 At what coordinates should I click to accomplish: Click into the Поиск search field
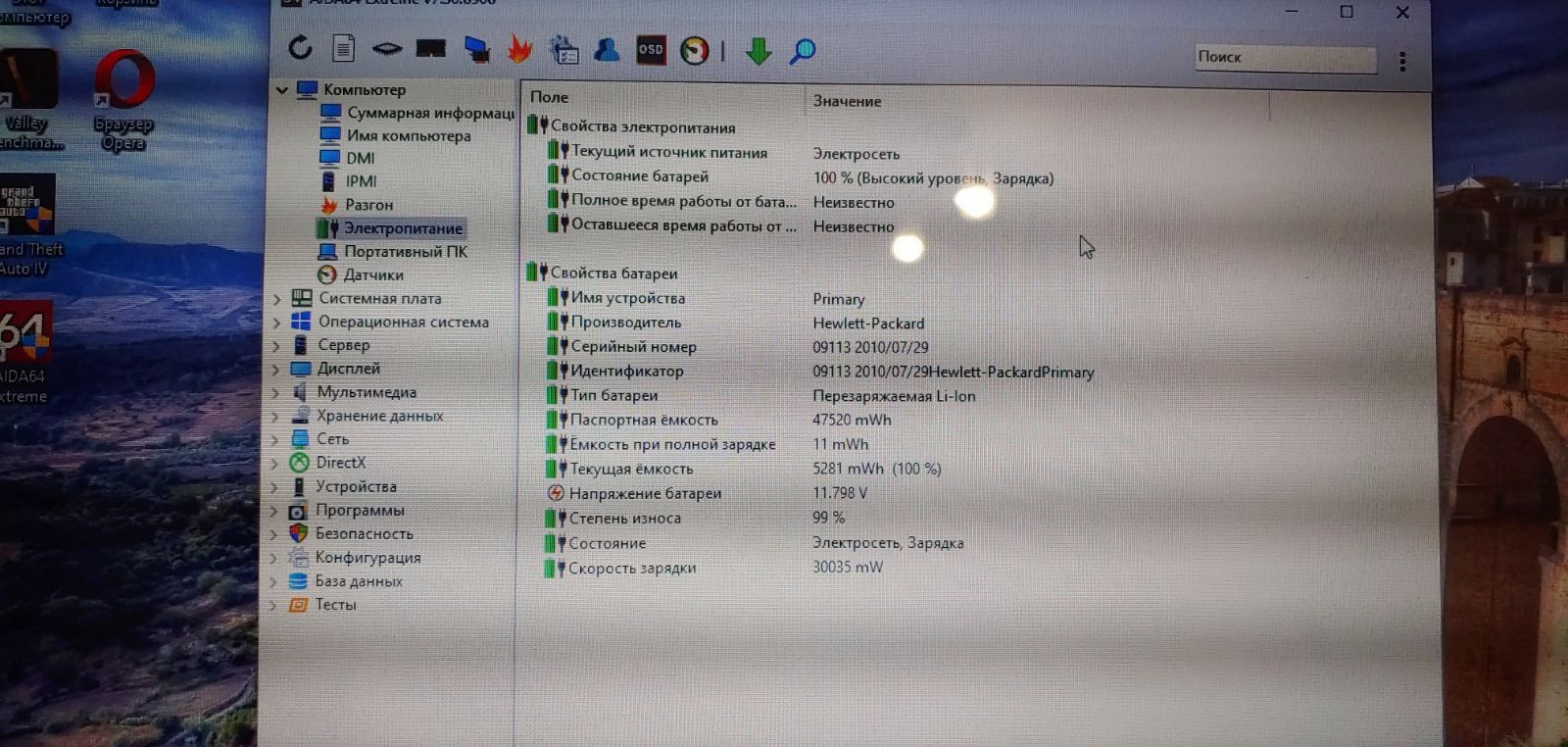click(x=1285, y=58)
